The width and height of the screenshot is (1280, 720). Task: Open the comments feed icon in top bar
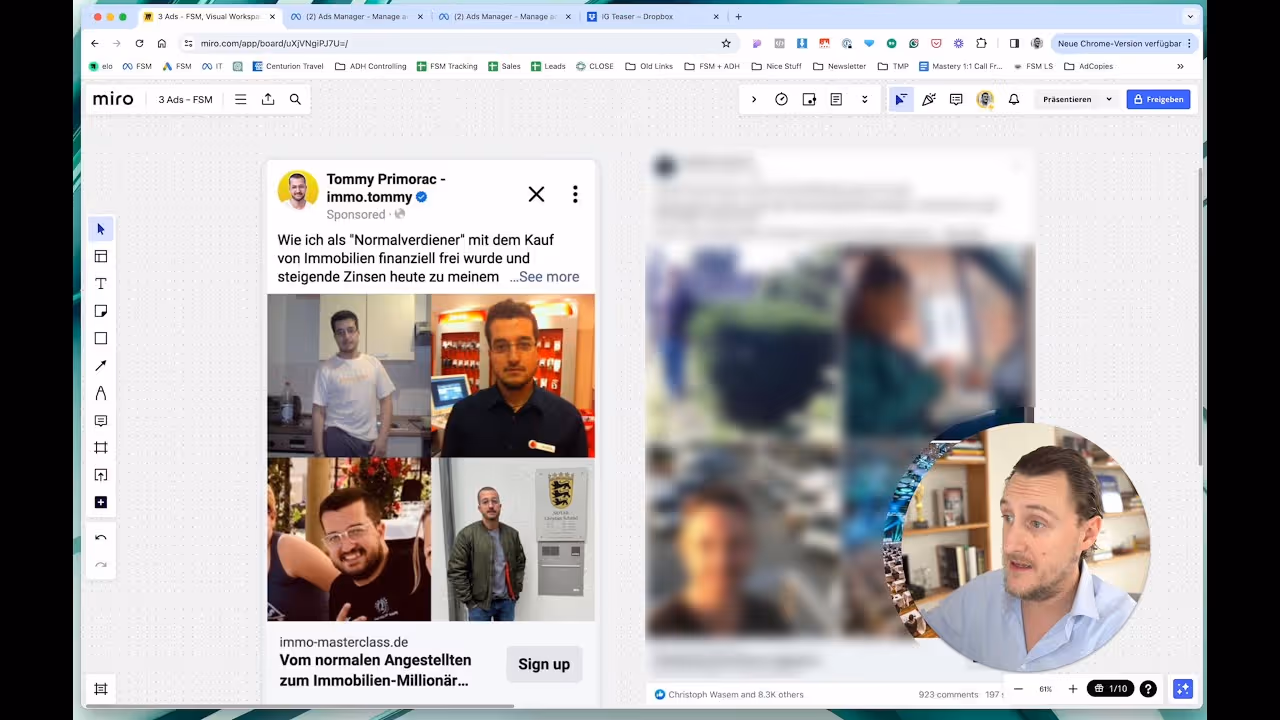[x=956, y=99]
